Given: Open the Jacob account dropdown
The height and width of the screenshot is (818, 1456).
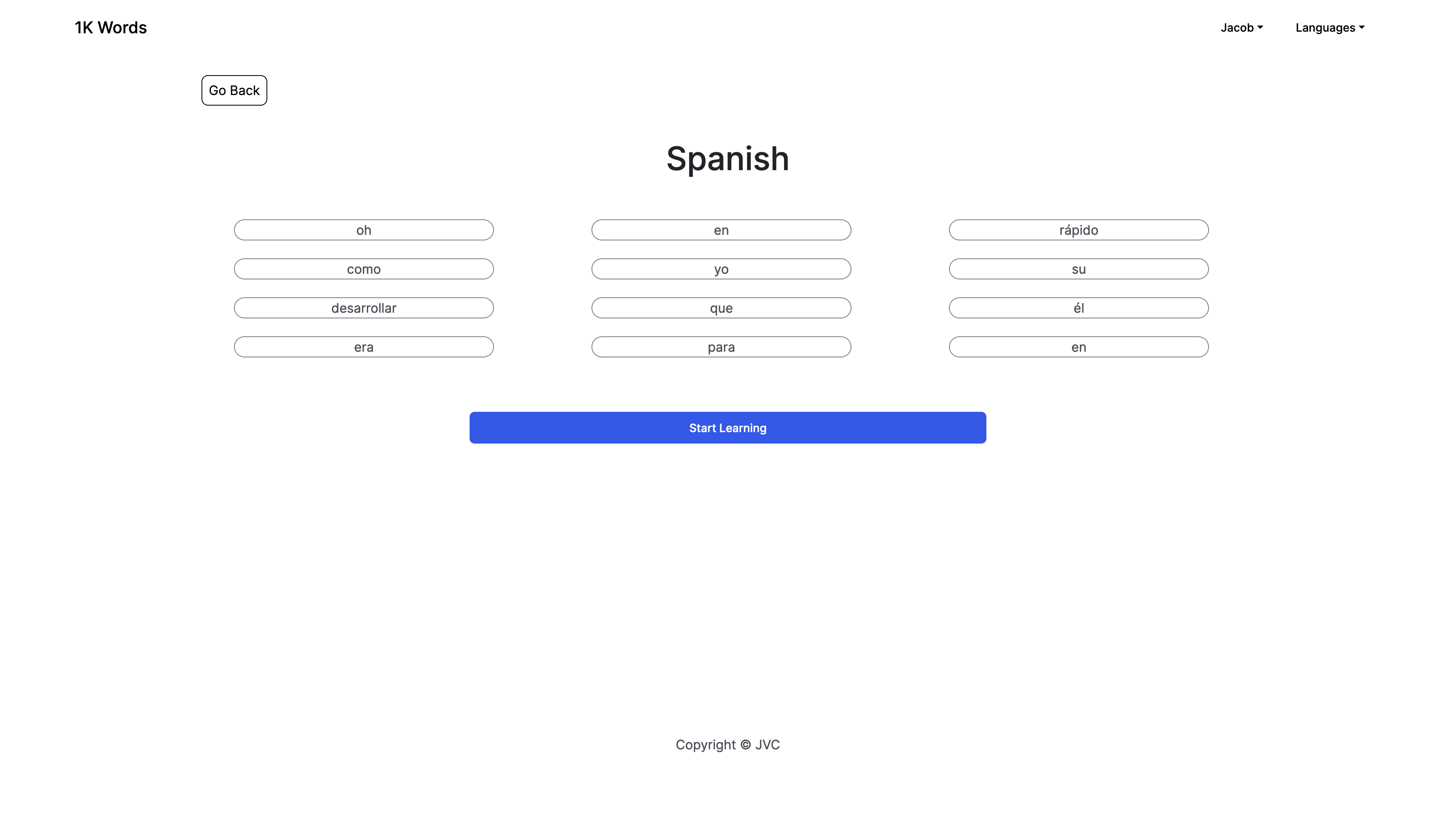Looking at the screenshot, I should 1241,28.
